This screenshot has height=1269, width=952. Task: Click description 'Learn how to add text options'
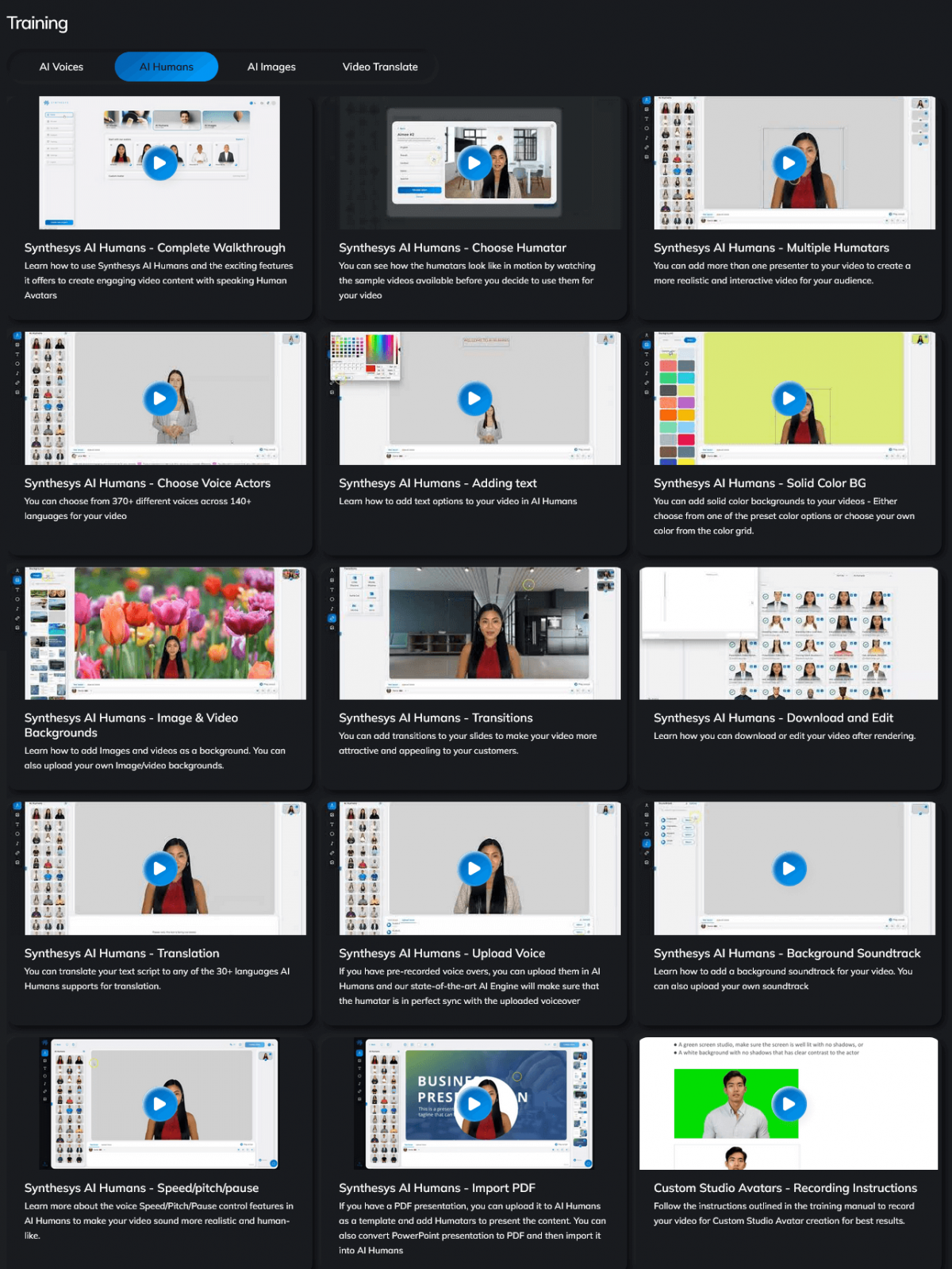point(458,502)
